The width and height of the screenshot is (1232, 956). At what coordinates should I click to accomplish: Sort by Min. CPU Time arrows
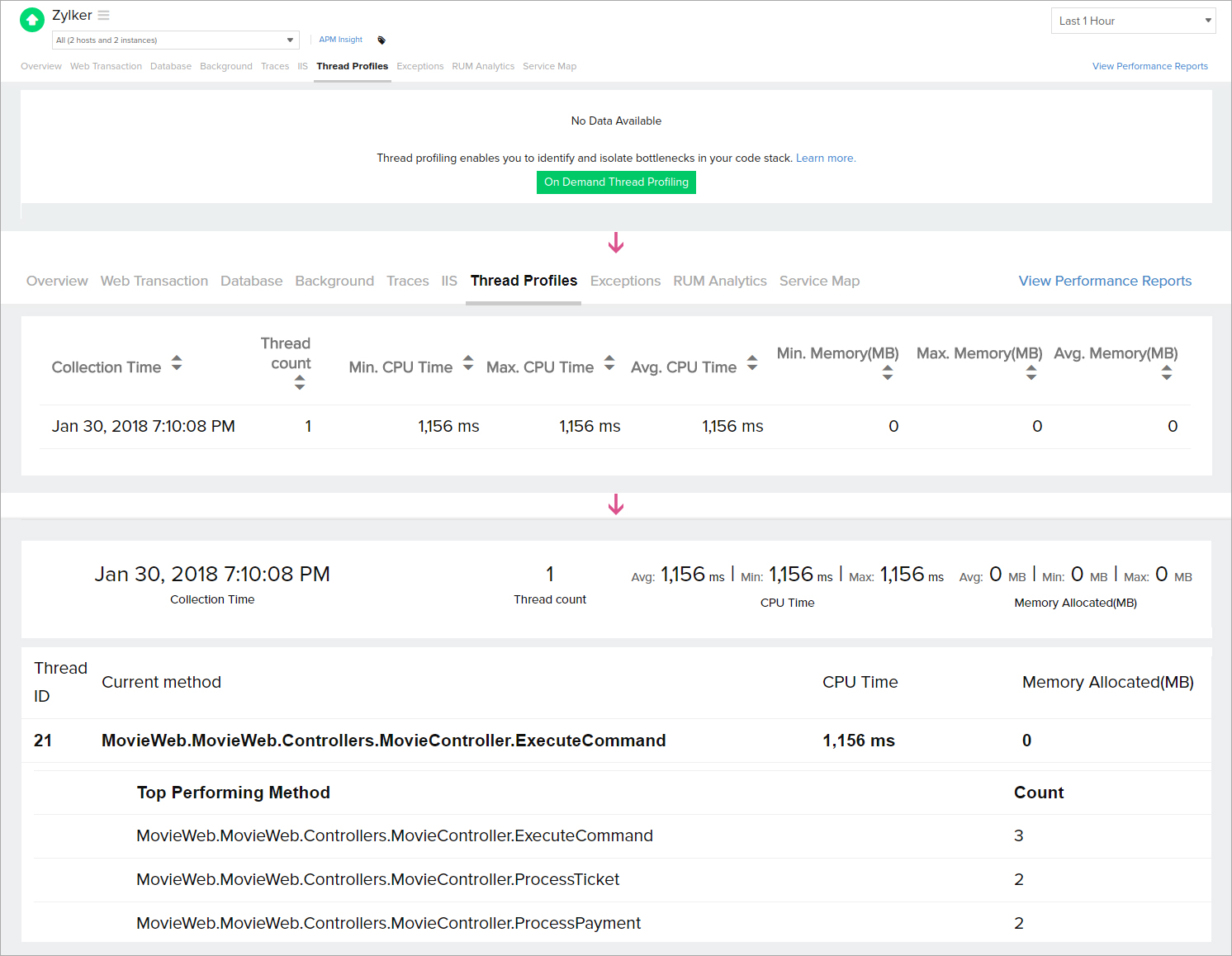coord(468,363)
